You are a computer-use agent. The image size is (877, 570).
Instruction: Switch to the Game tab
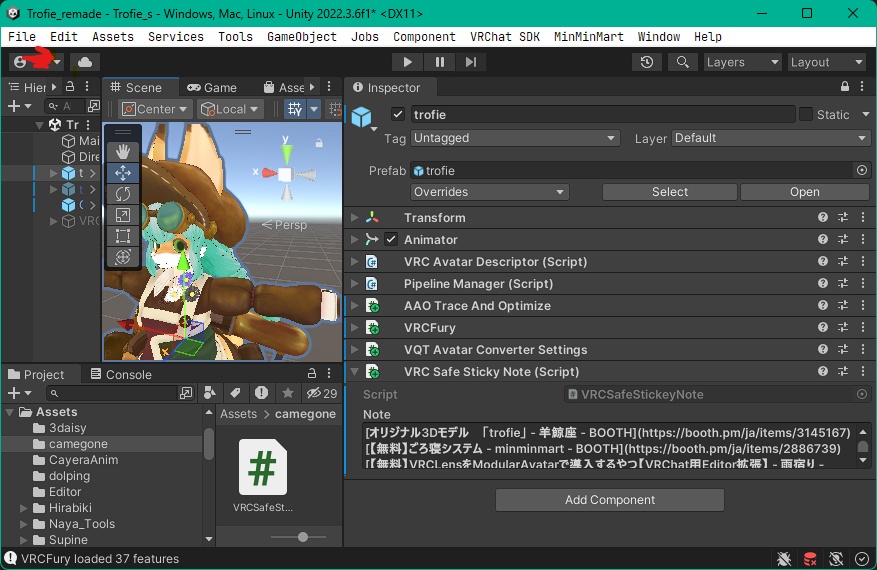pyautogui.click(x=212, y=87)
